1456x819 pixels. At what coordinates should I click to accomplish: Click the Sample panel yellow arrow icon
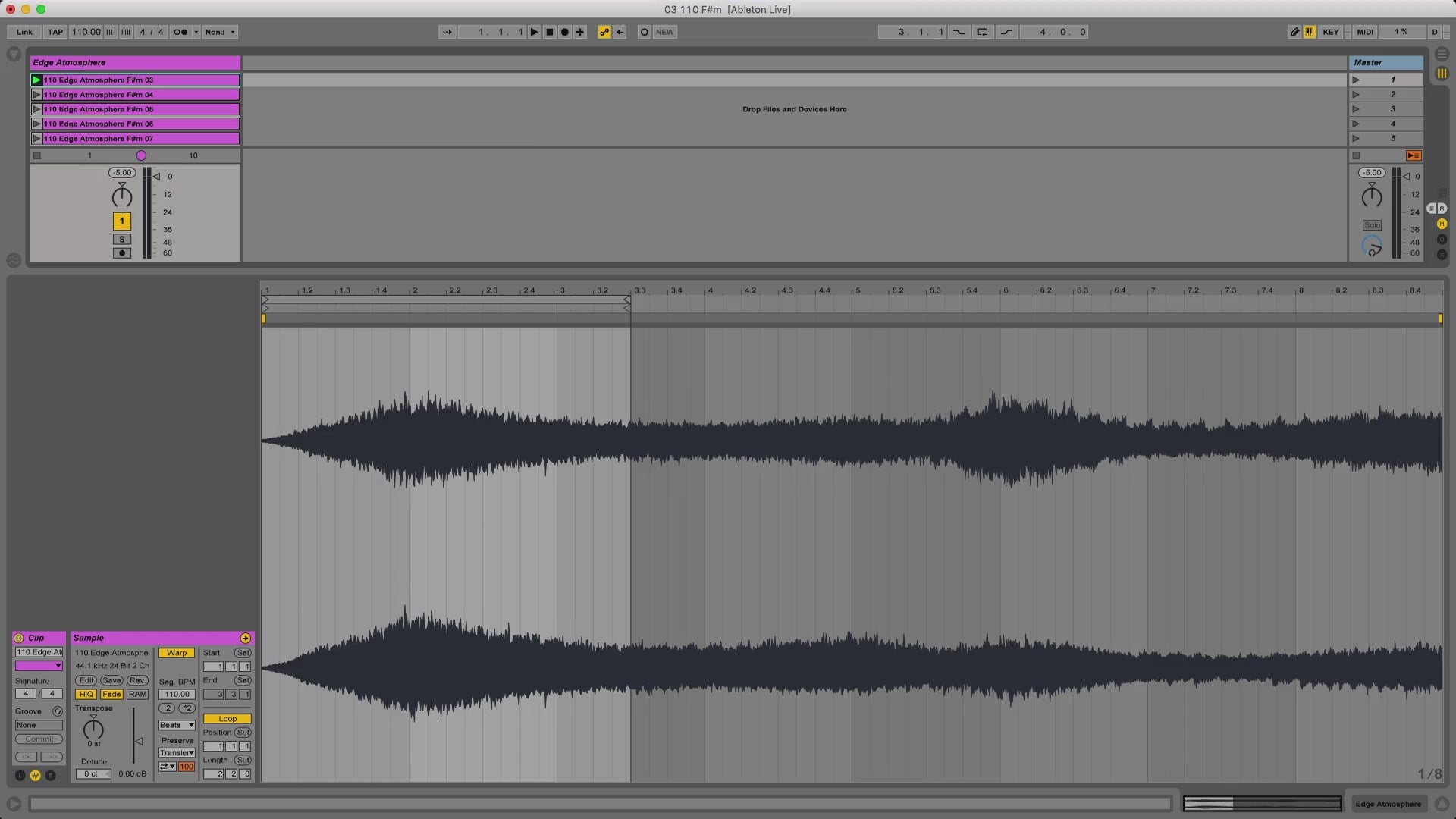click(245, 638)
